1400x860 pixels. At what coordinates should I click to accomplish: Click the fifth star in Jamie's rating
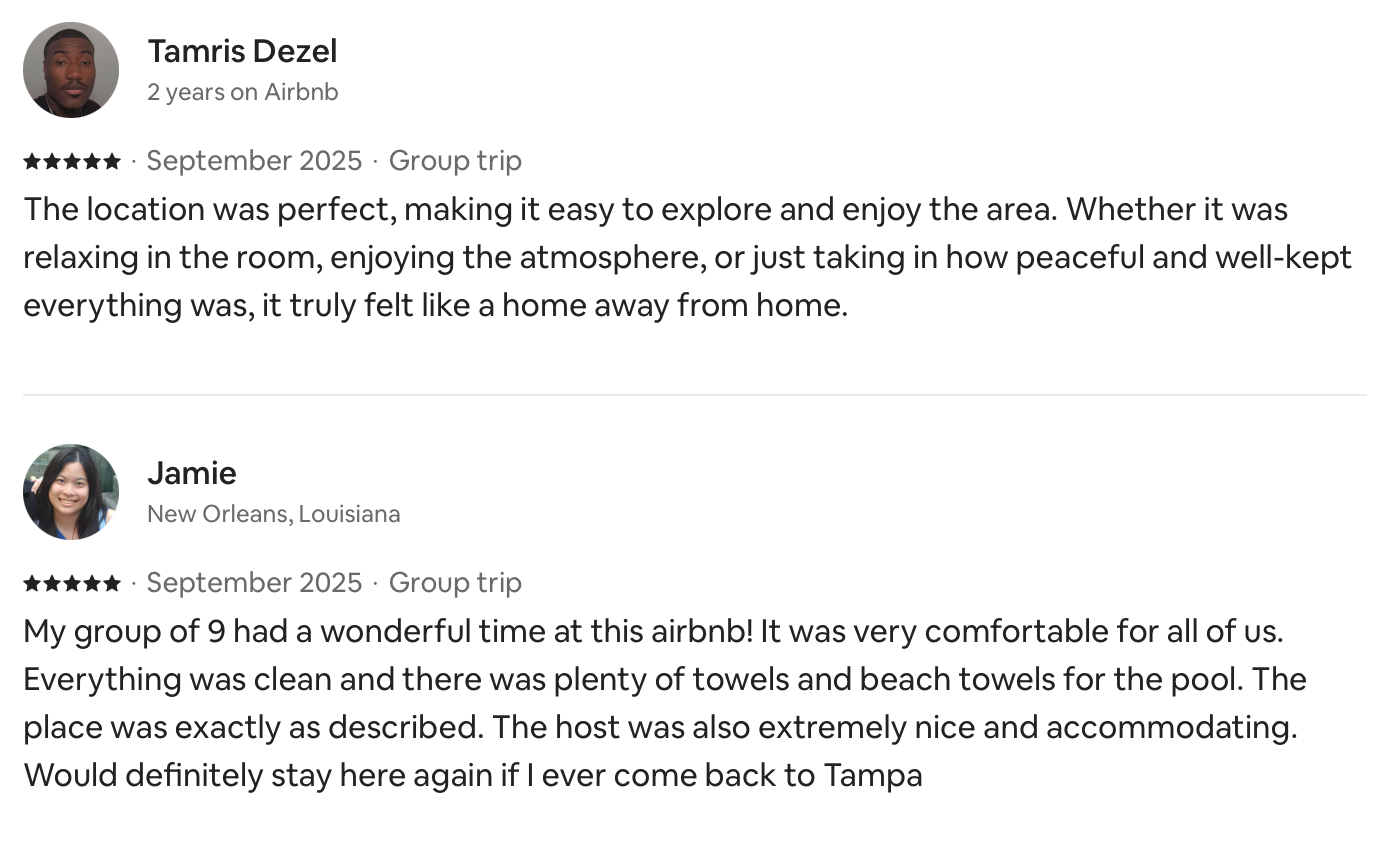tap(112, 583)
